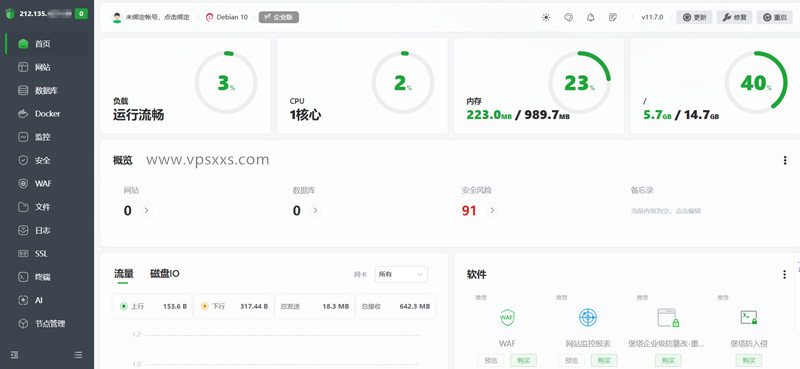Click the Debian 10 system label
Viewport: 800px width, 369px height.
pos(227,17)
